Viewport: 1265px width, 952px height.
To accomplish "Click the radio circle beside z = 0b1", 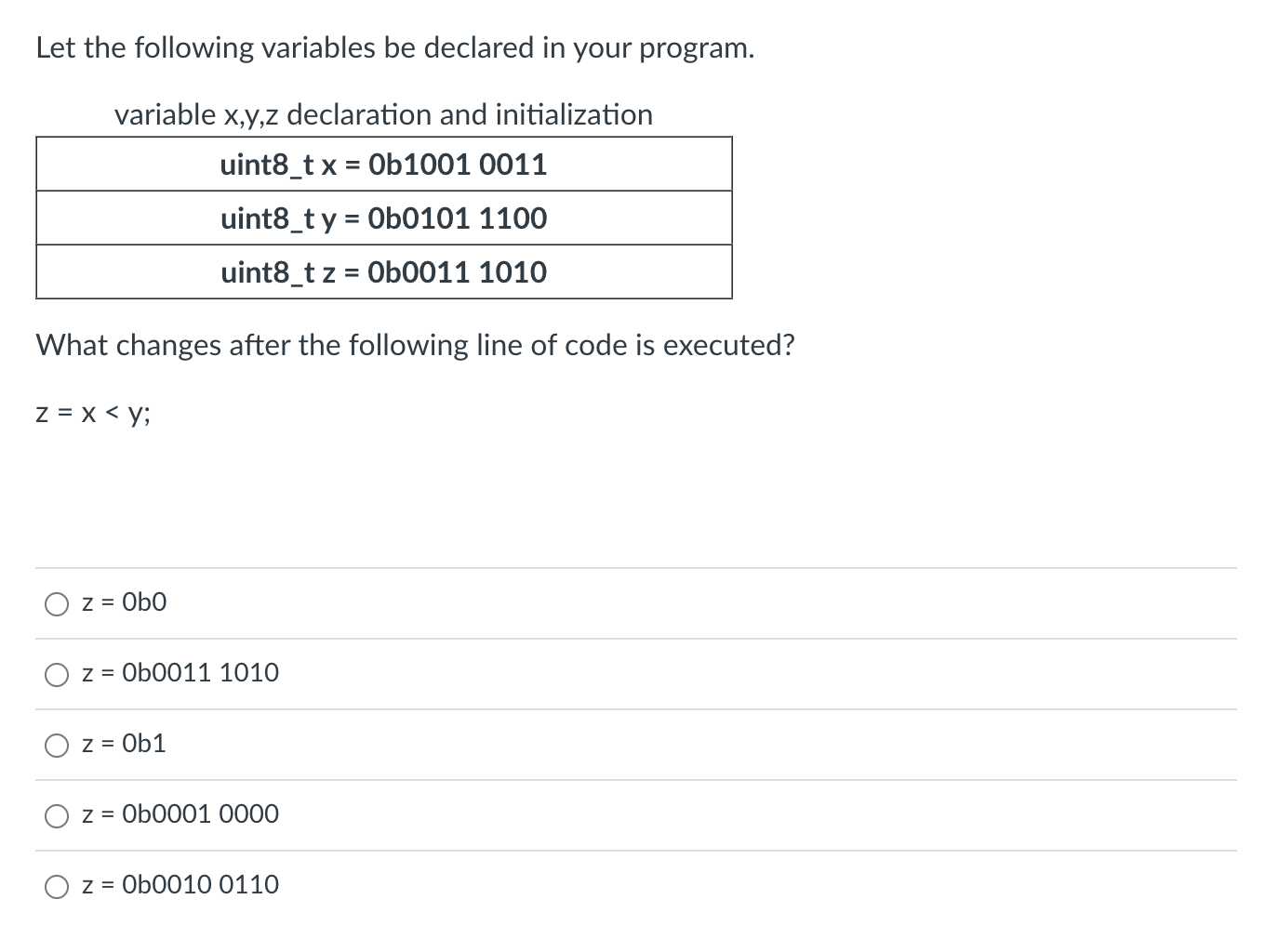I will point(57,745).
